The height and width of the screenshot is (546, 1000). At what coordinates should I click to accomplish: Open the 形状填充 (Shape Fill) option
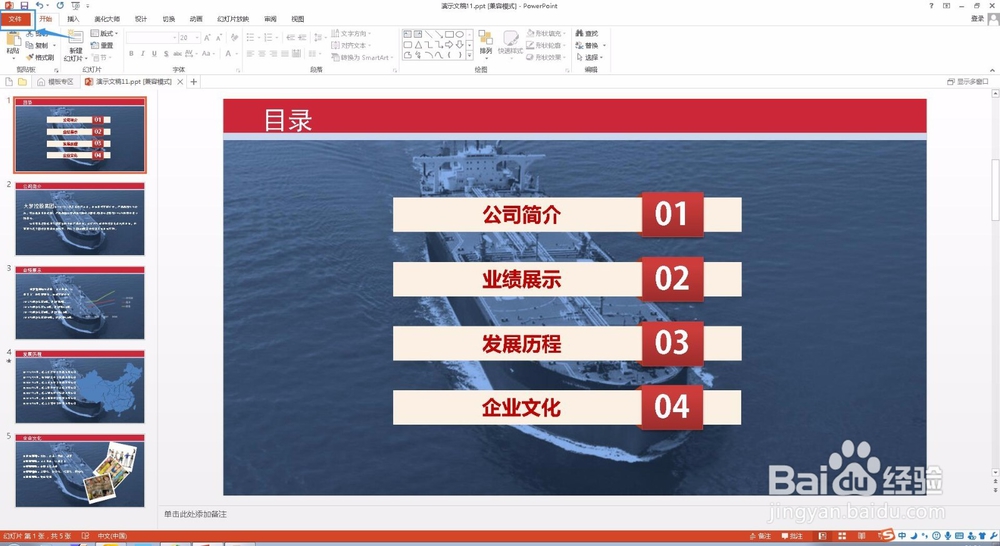coord(545,33)
